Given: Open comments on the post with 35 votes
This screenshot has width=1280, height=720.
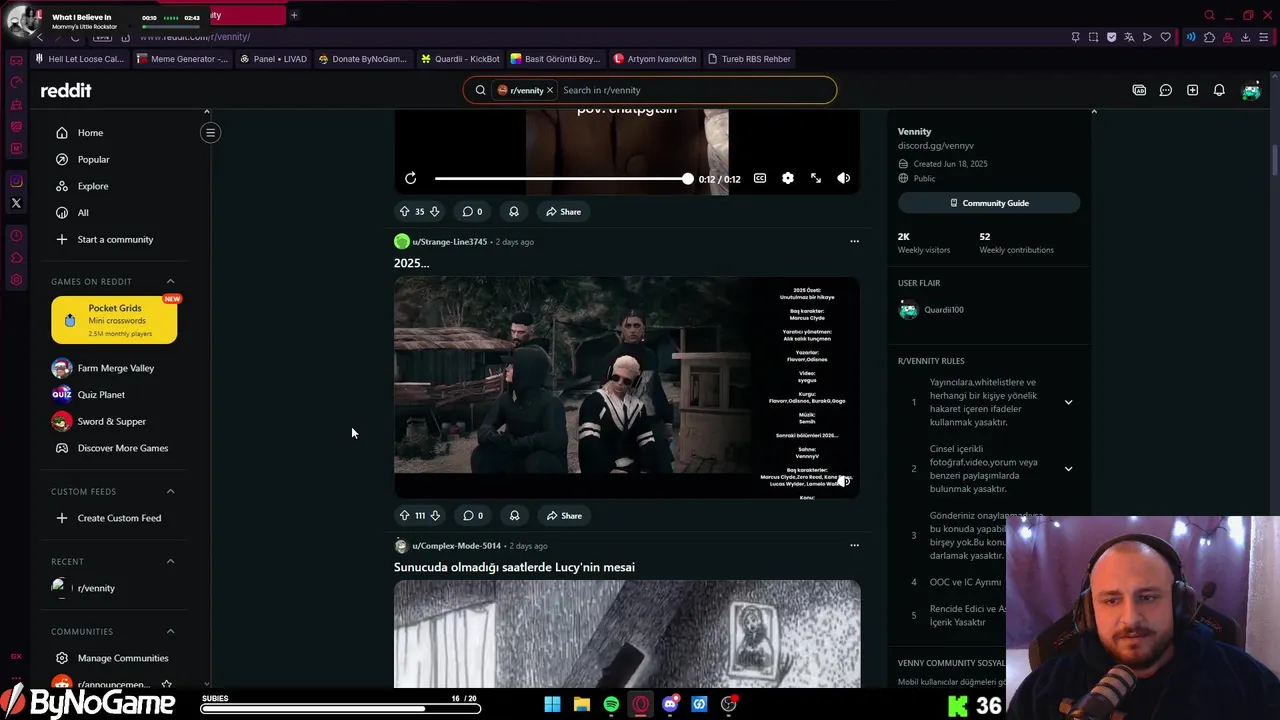Looking at the screenshot, I should click(x=472, y=211).
